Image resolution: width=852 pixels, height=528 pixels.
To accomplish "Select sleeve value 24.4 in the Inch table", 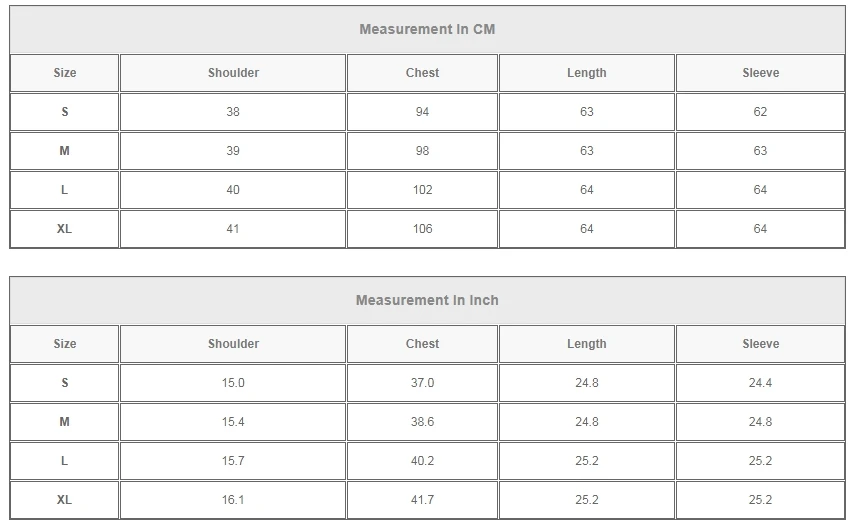I will click(760, 383).
